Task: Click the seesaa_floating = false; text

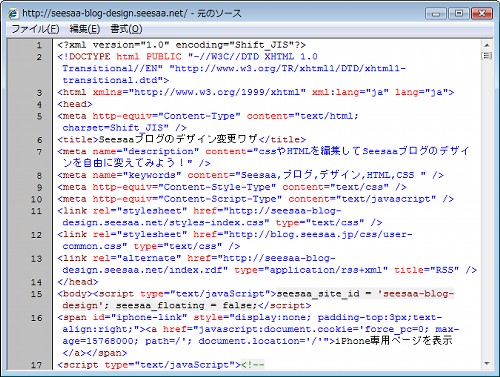Action: pos(187,306)
